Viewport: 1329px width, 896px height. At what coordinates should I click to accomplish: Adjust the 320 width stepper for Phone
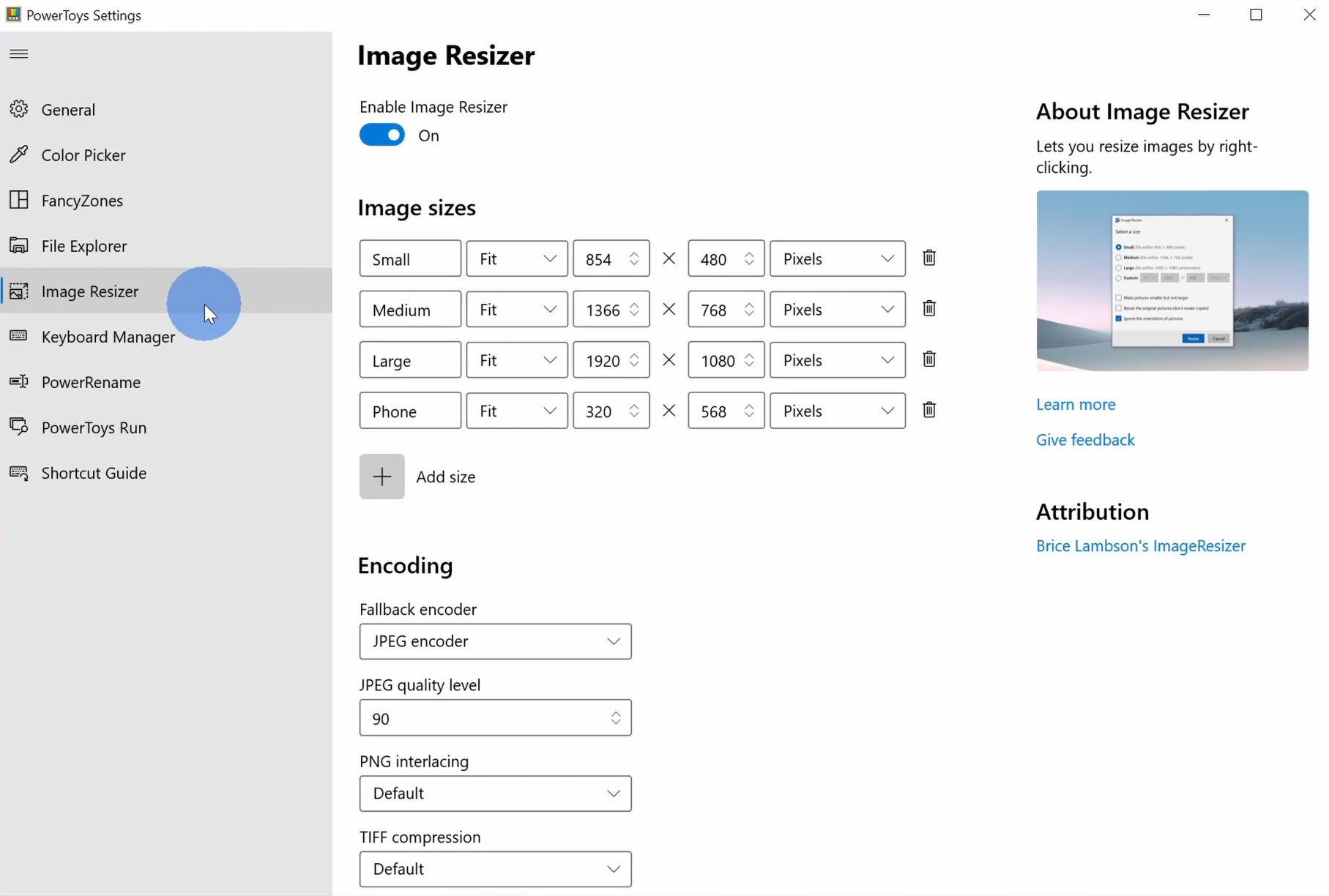634,410
